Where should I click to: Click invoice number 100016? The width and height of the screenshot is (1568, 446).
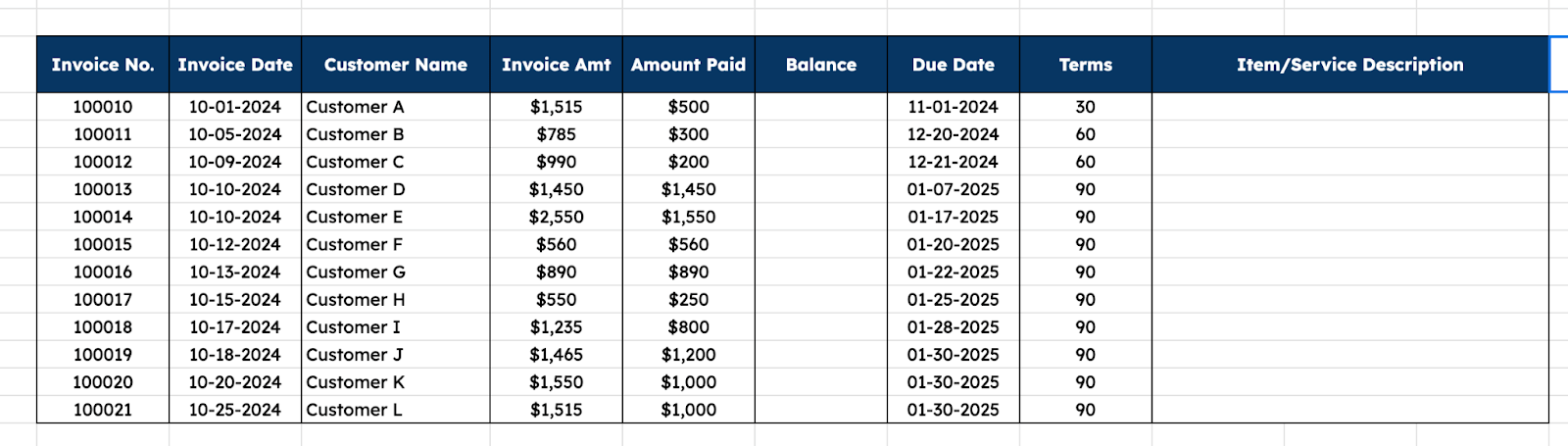pos(103,272)
